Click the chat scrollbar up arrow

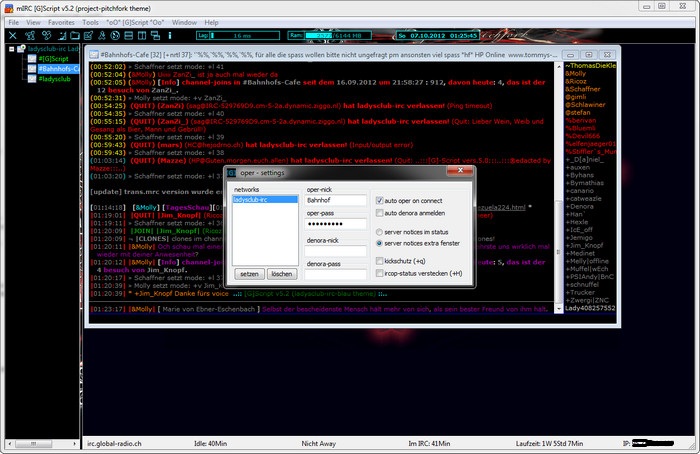tap(558, 66)
